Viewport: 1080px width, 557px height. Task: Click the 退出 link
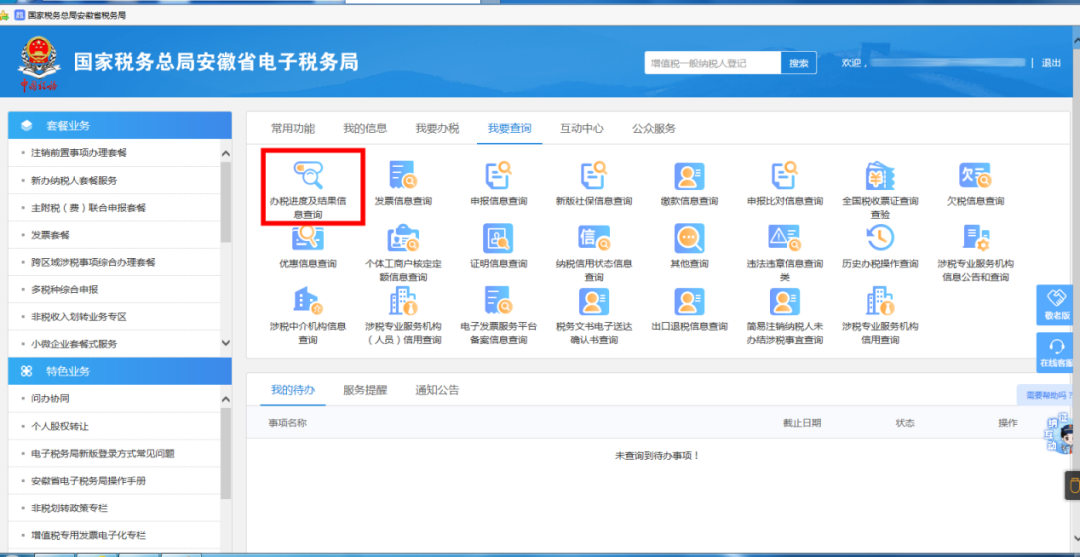[1051, 63]
